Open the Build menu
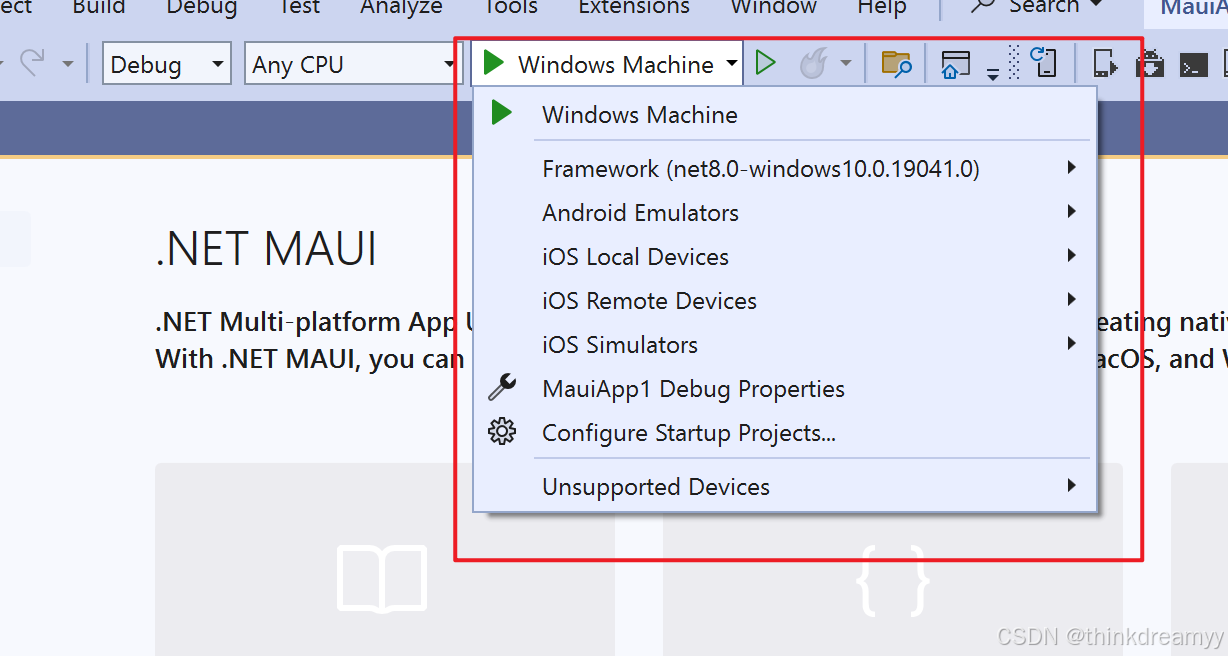 click(x=99, y=7)
